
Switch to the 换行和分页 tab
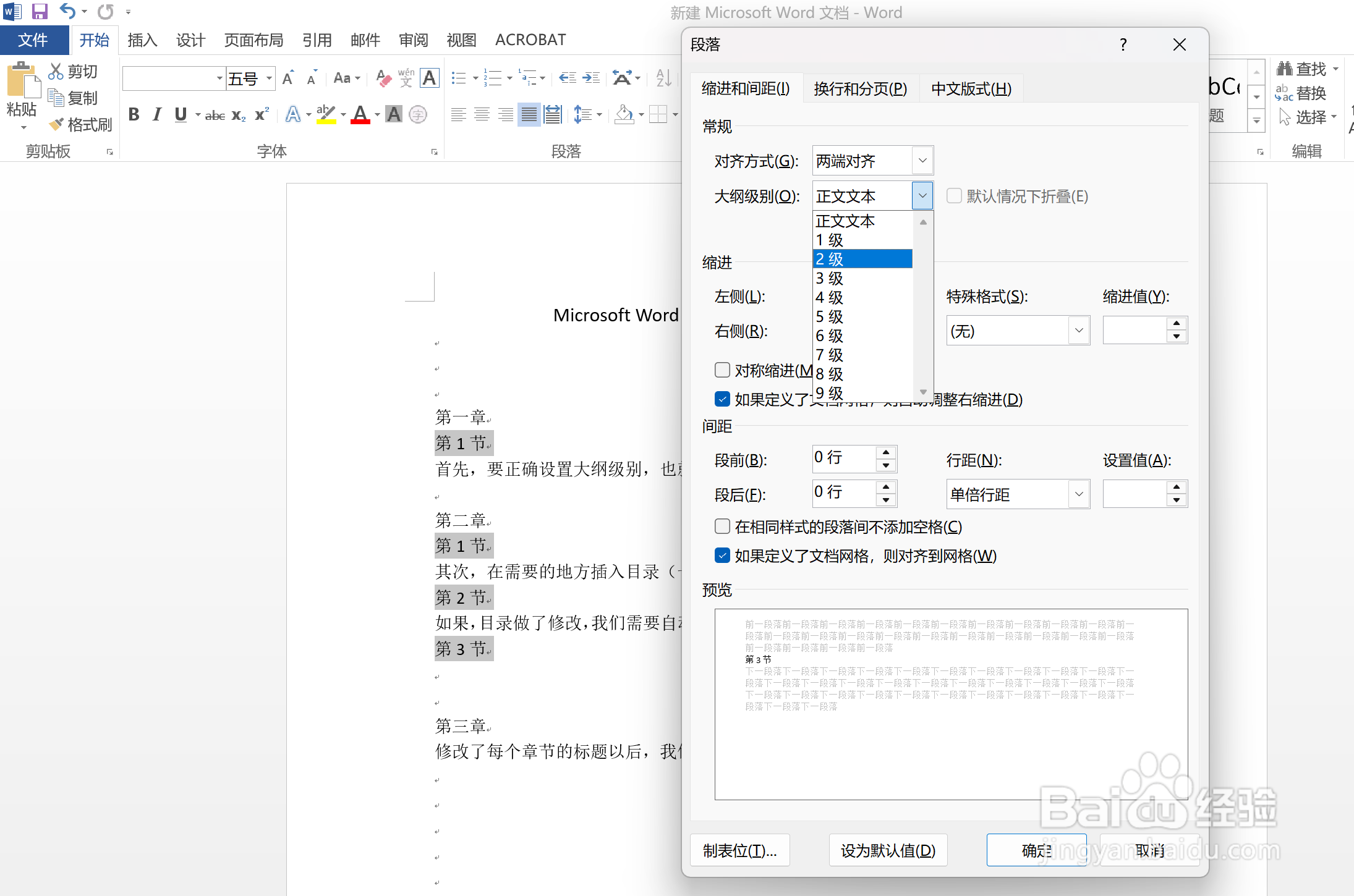click(860, 88)
